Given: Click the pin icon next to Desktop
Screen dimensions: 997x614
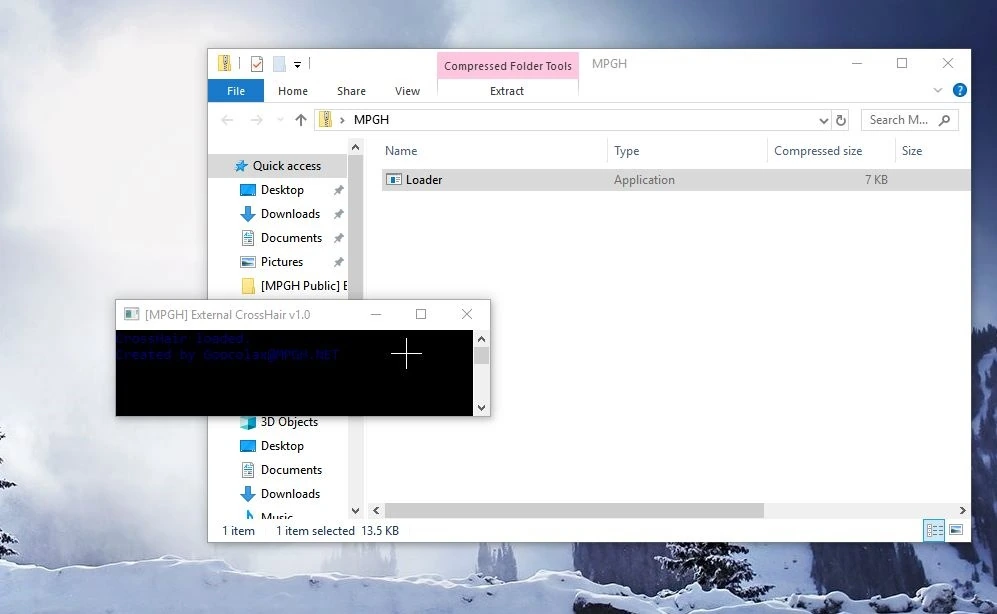Looking at the screenshot, I should (x=338, y=190).
